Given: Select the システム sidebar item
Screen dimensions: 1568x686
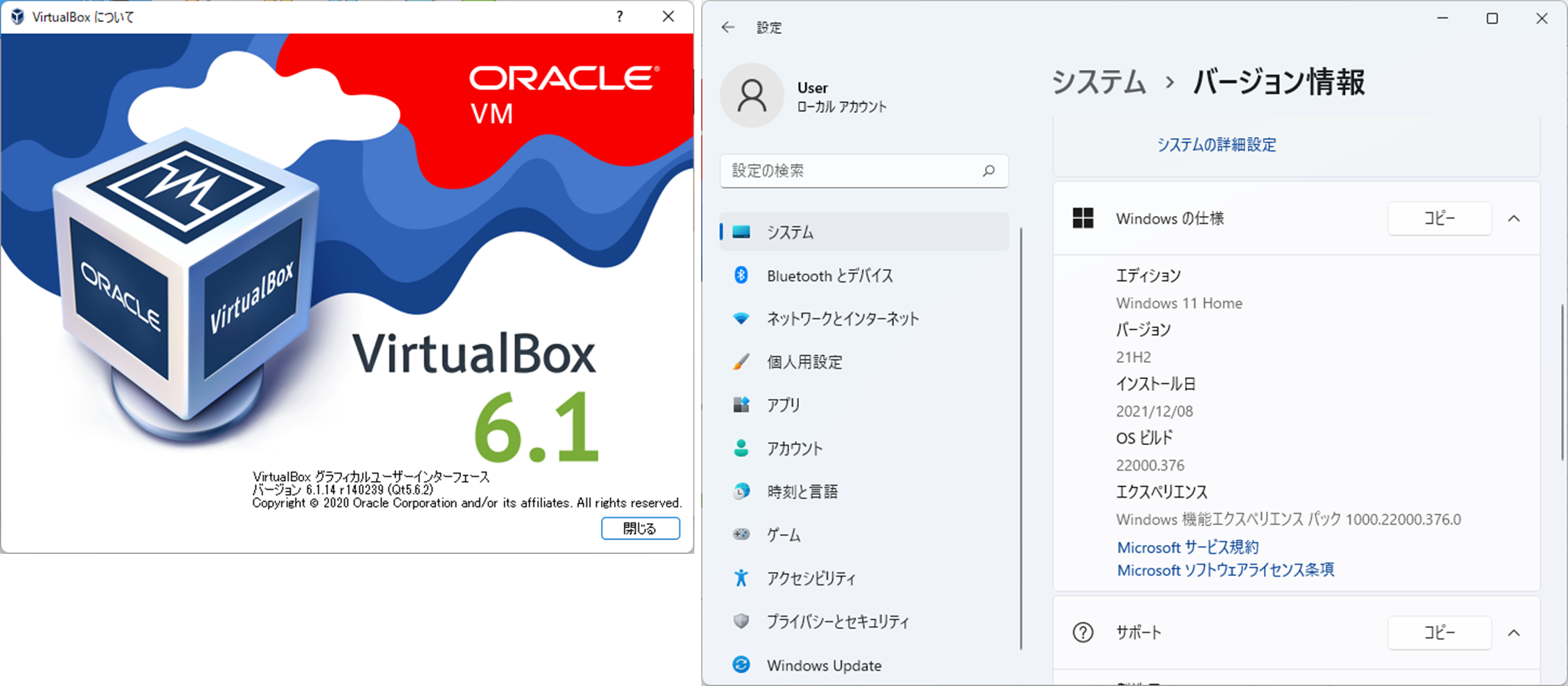Looking at the screenshot, I should click(864, 232).
